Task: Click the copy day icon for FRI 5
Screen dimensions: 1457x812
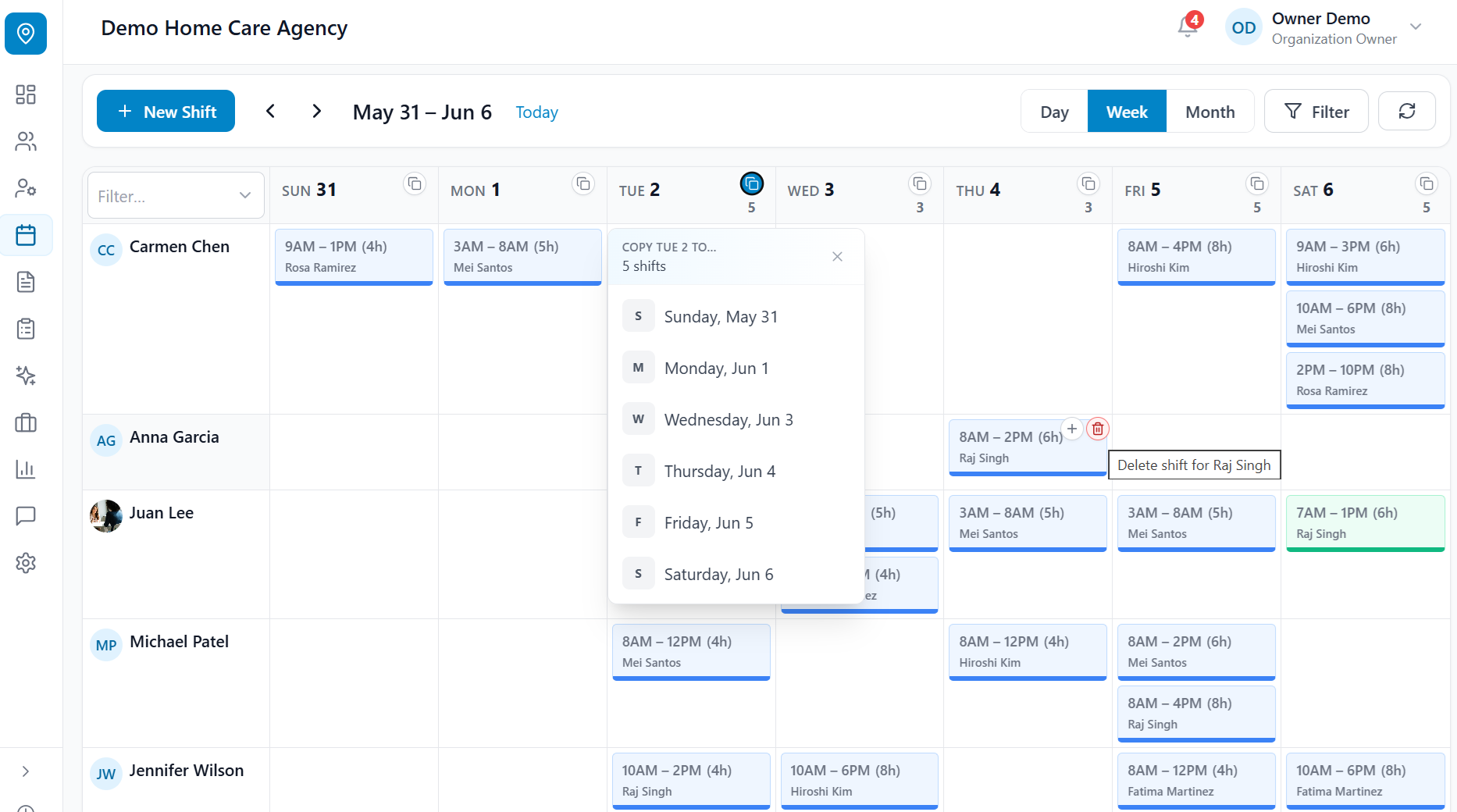Action: coord(1257,183)
